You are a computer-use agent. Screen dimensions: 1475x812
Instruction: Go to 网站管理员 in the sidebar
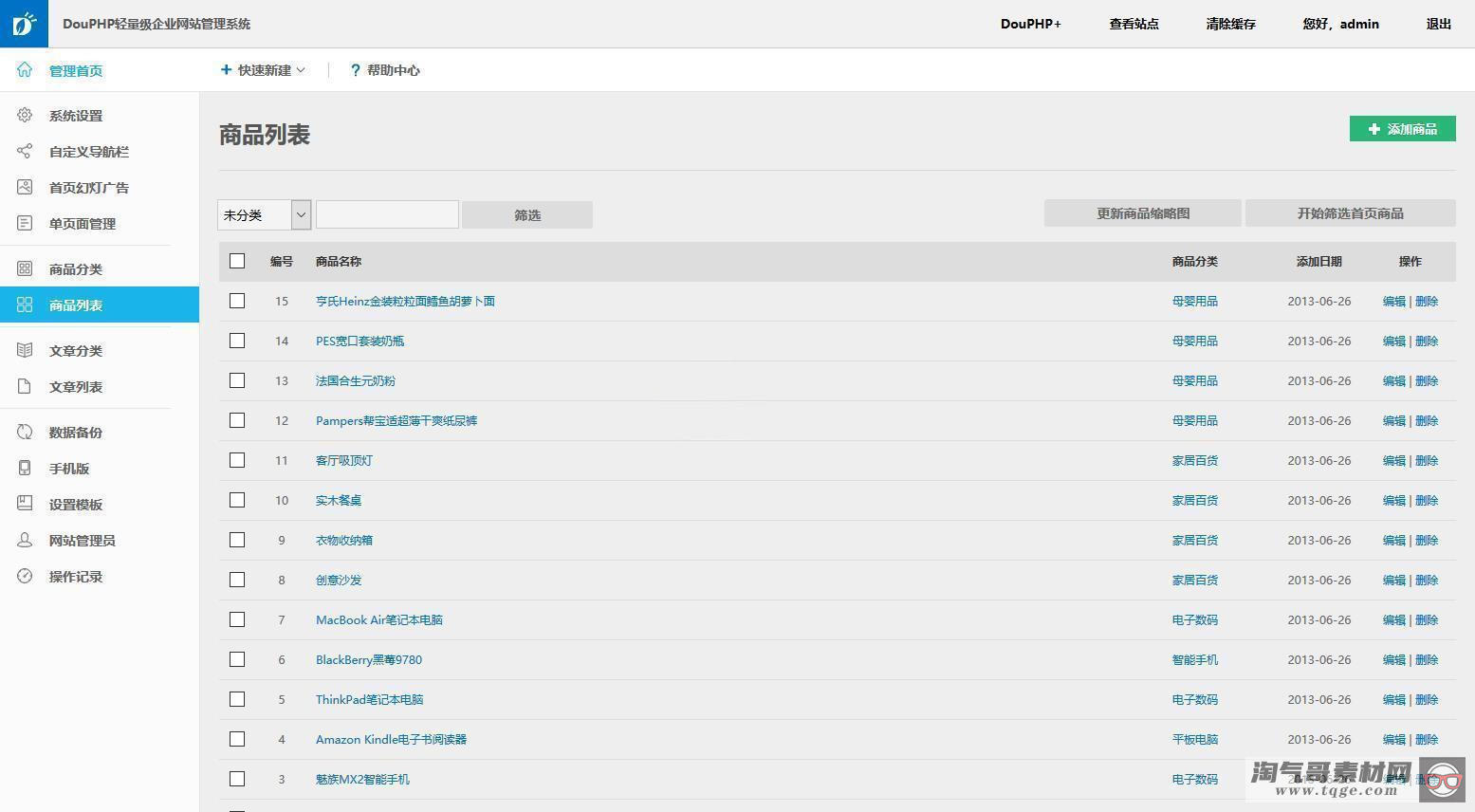83,541
